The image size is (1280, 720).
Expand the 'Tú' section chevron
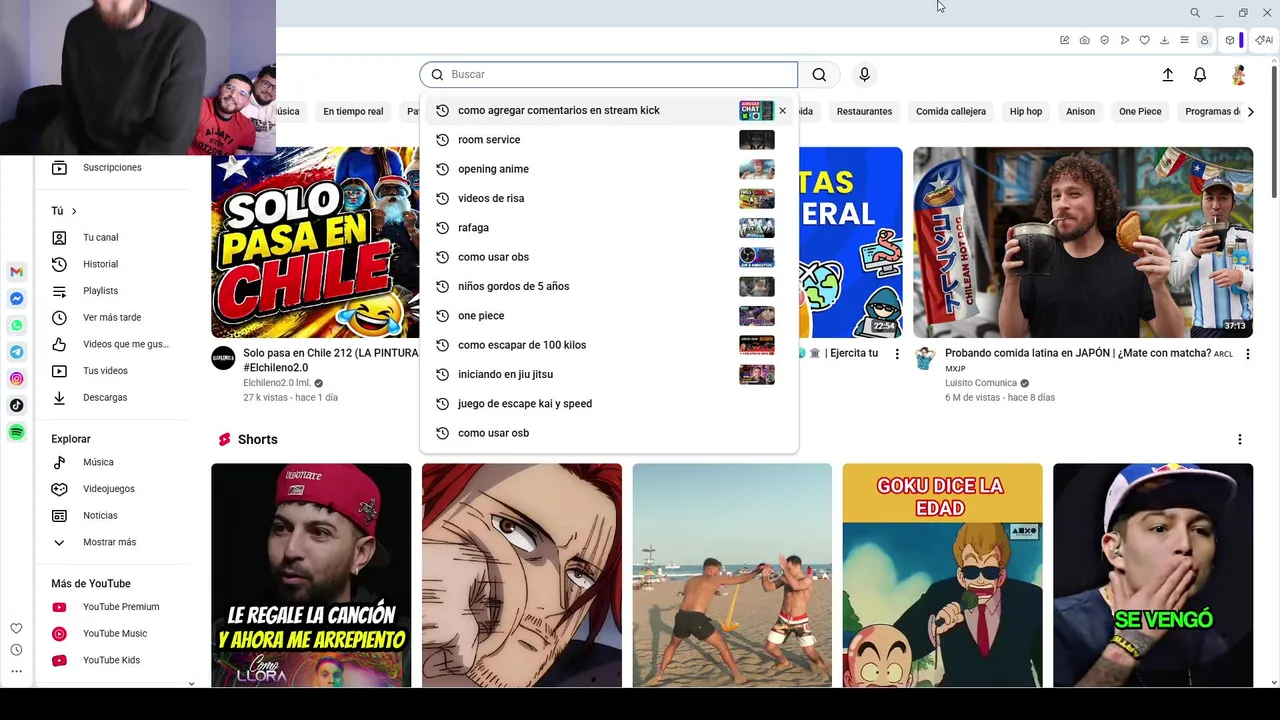pos(74,211)
